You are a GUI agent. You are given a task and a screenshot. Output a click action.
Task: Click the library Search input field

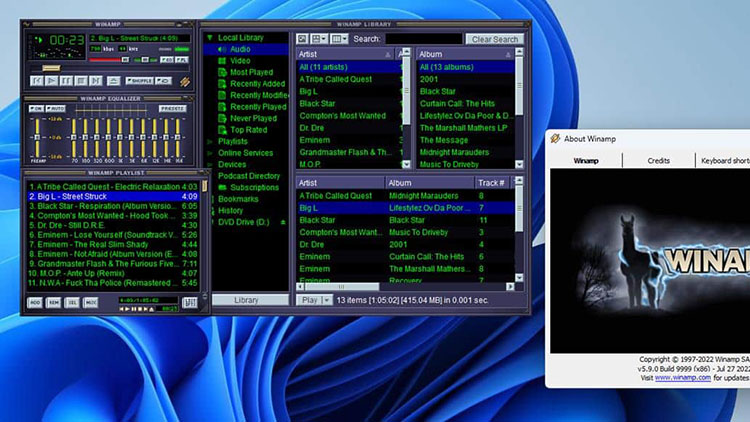pos(424,39)
